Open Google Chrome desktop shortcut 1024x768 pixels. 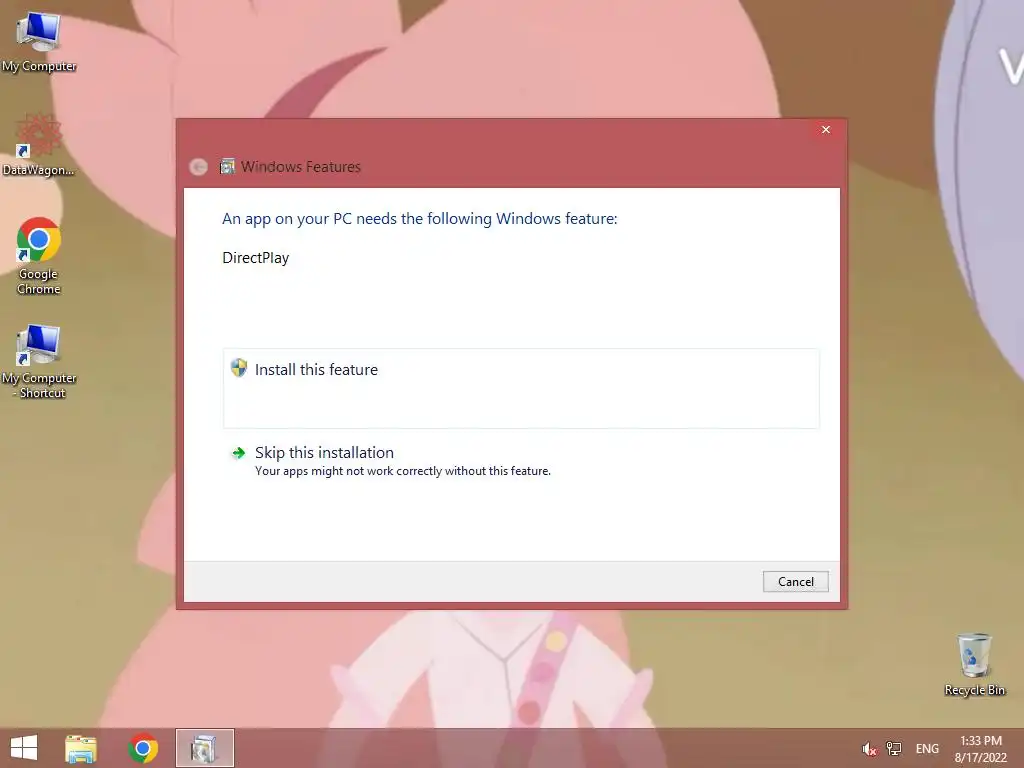coord(39,255)
